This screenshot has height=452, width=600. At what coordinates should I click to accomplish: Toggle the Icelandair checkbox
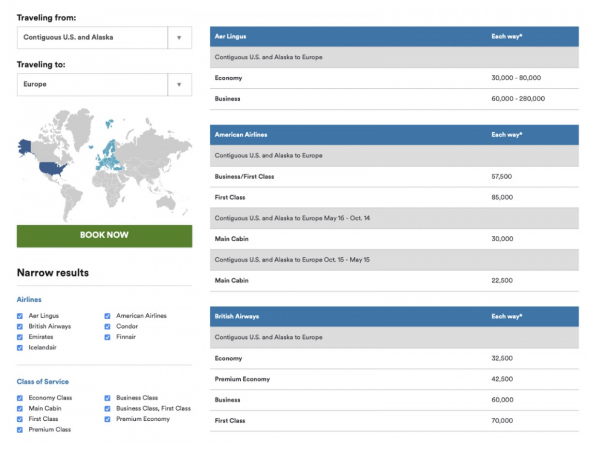click(20, 347)
